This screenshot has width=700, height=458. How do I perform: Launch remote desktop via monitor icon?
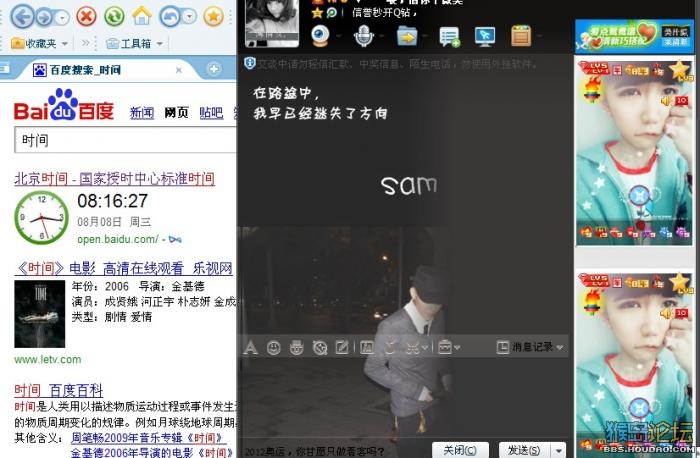coord(485,37)
